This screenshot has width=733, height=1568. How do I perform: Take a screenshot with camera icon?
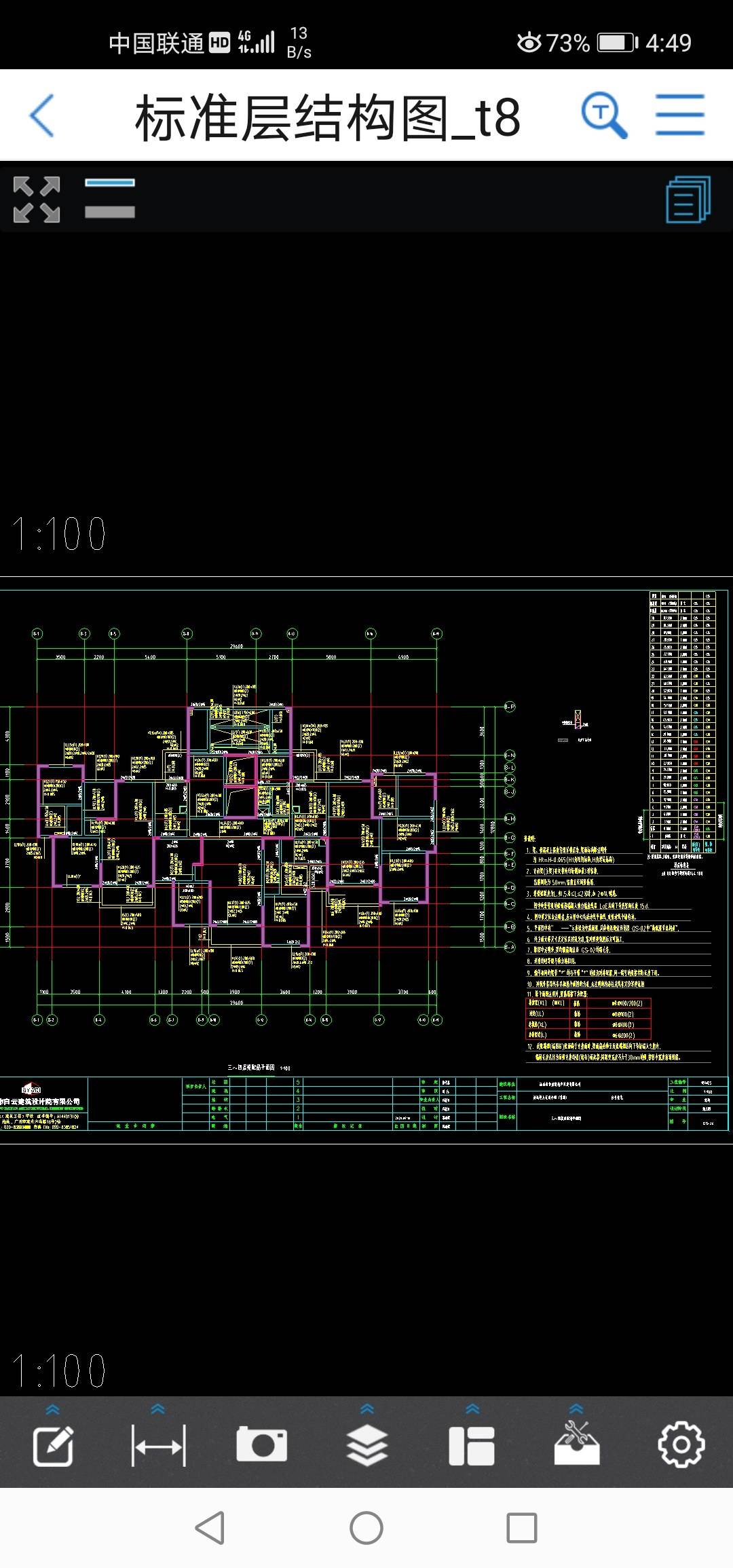[x=262, y=1444]
